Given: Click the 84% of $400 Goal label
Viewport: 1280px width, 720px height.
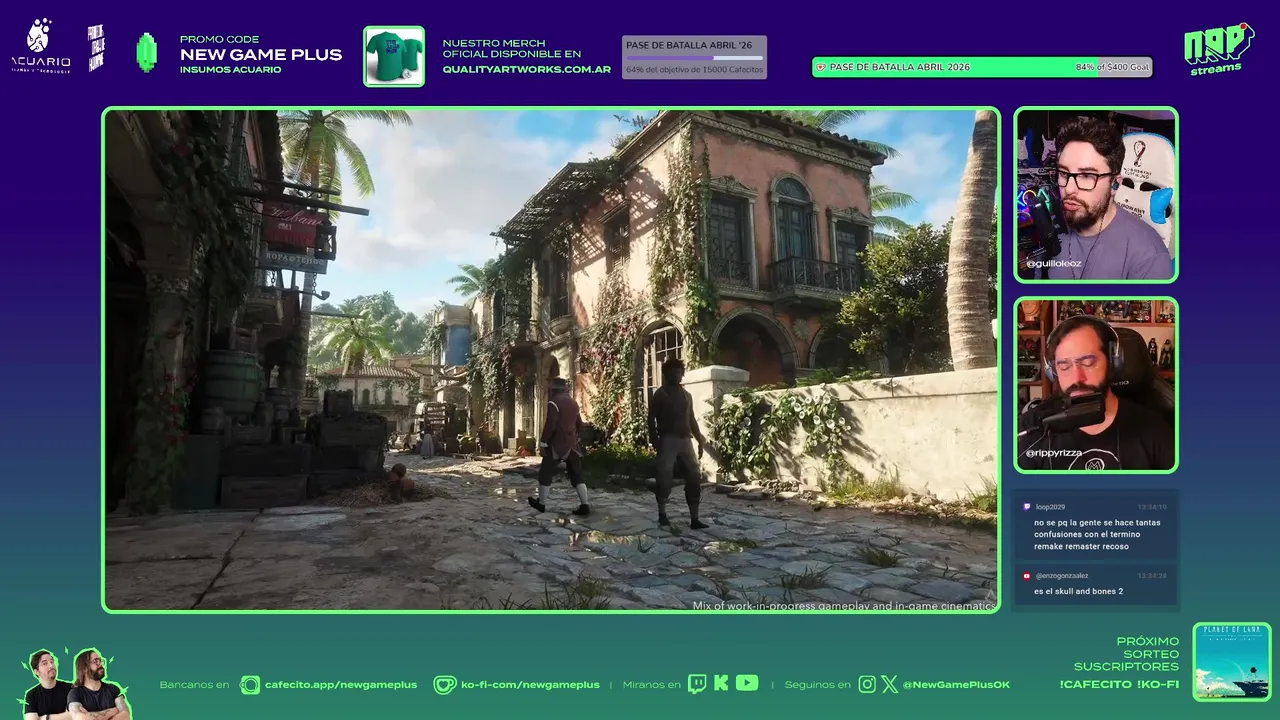Looking at the screenshot, I should (x=1112, y=67).
